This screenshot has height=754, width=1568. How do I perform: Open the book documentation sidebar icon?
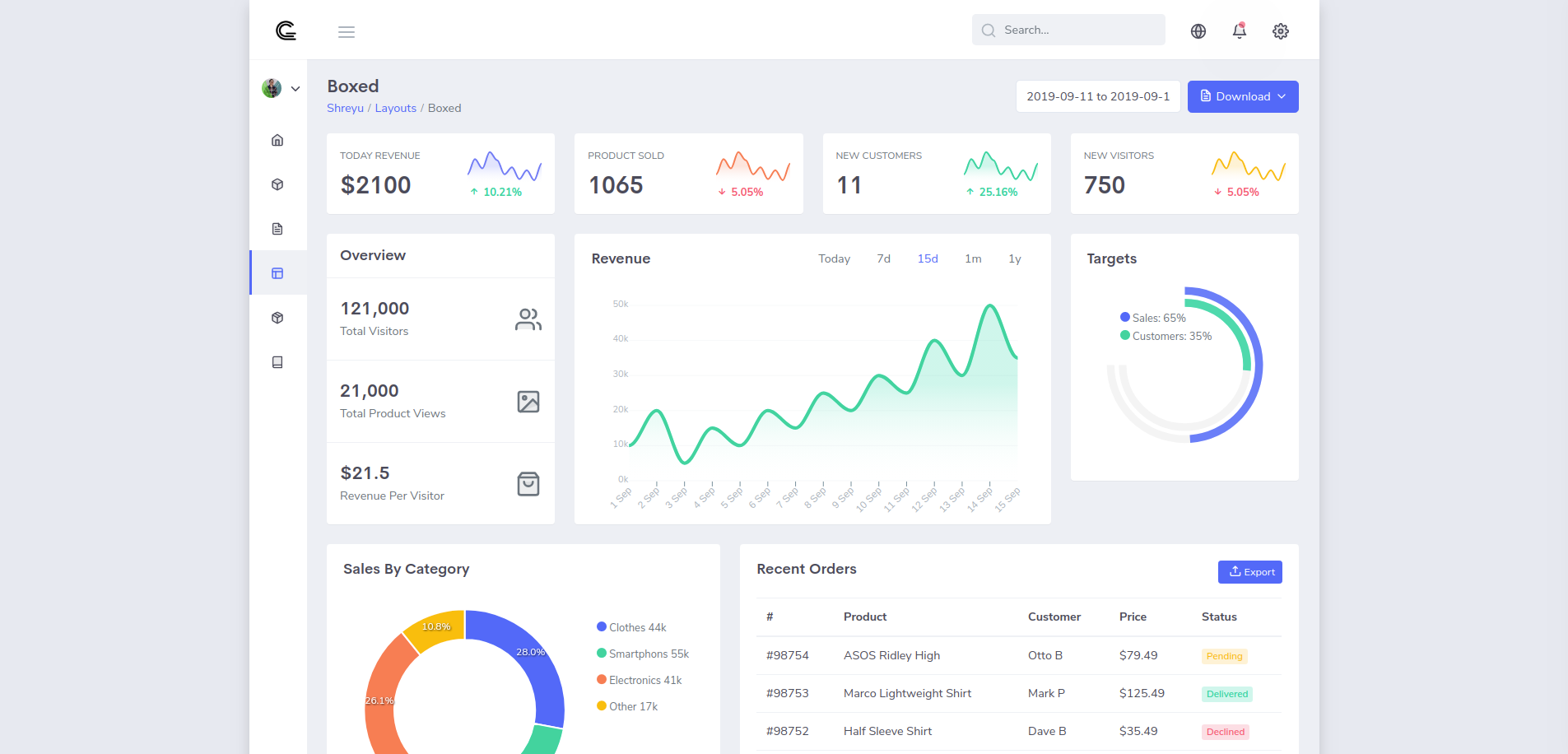click(x=277, y=362)
